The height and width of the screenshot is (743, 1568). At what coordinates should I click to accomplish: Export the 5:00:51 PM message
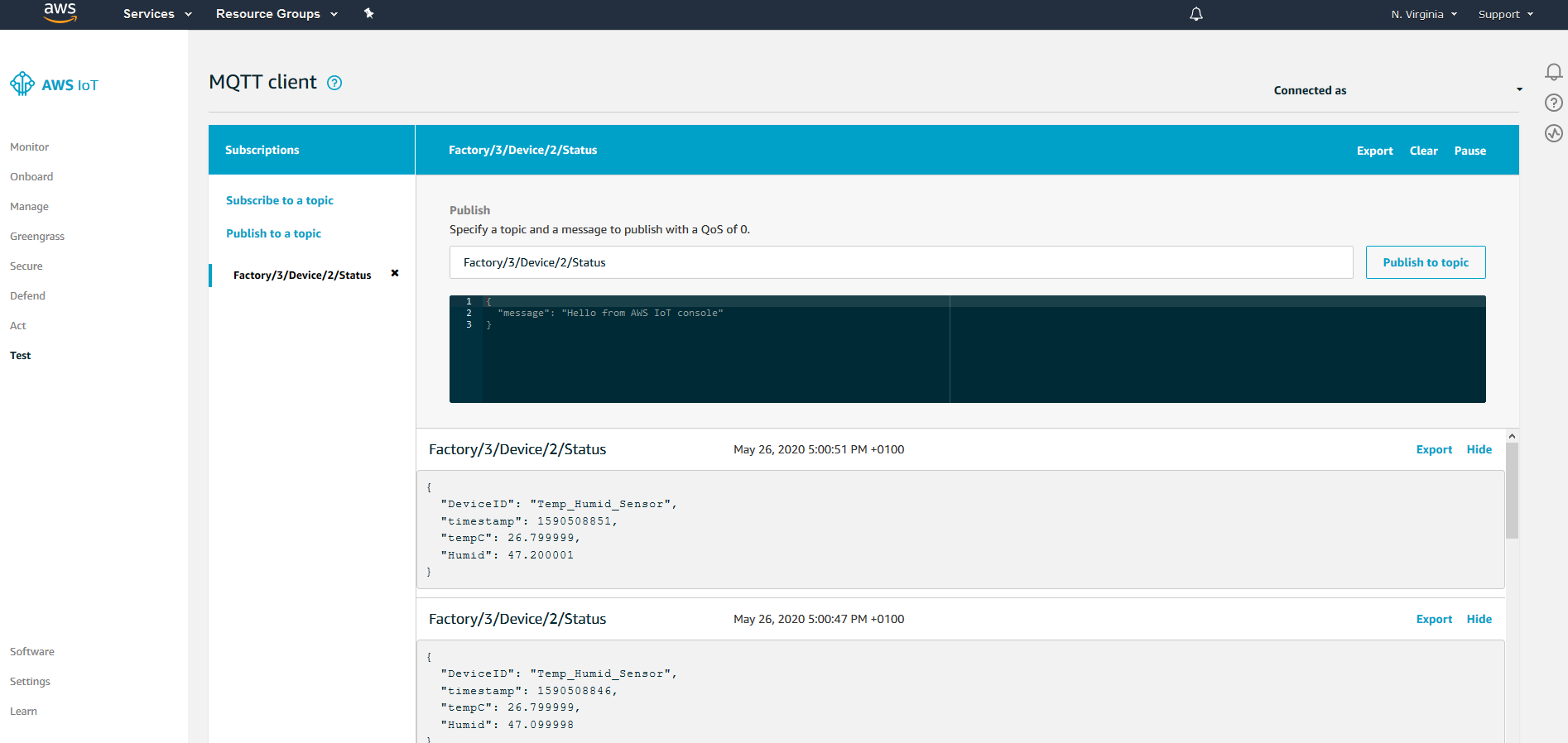[x=1434, y=449]
